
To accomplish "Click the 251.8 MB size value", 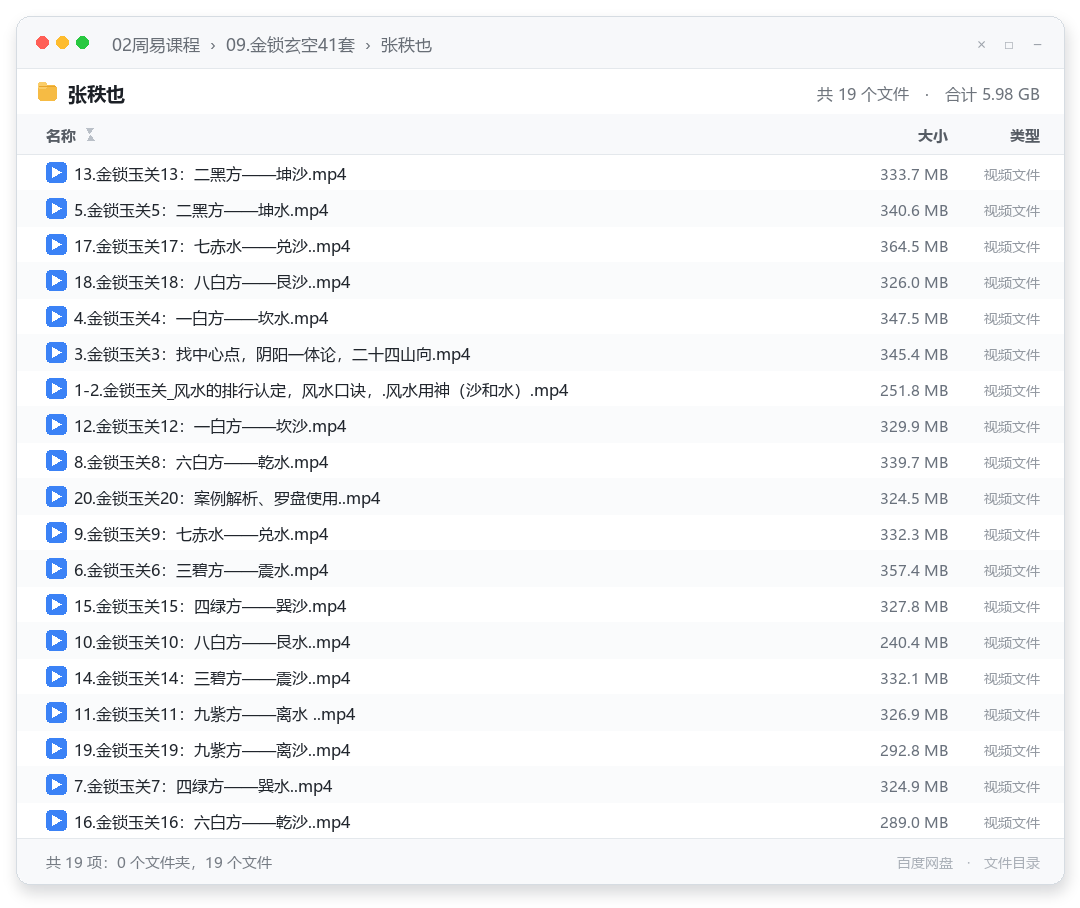I will 914,391.
